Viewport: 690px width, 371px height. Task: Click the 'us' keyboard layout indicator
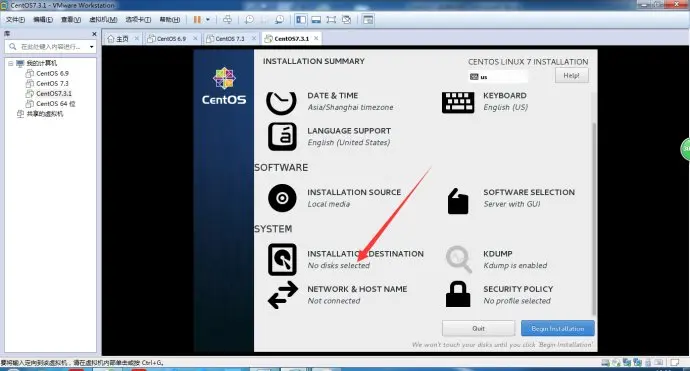pyautogui.click(x=498, y=77)
